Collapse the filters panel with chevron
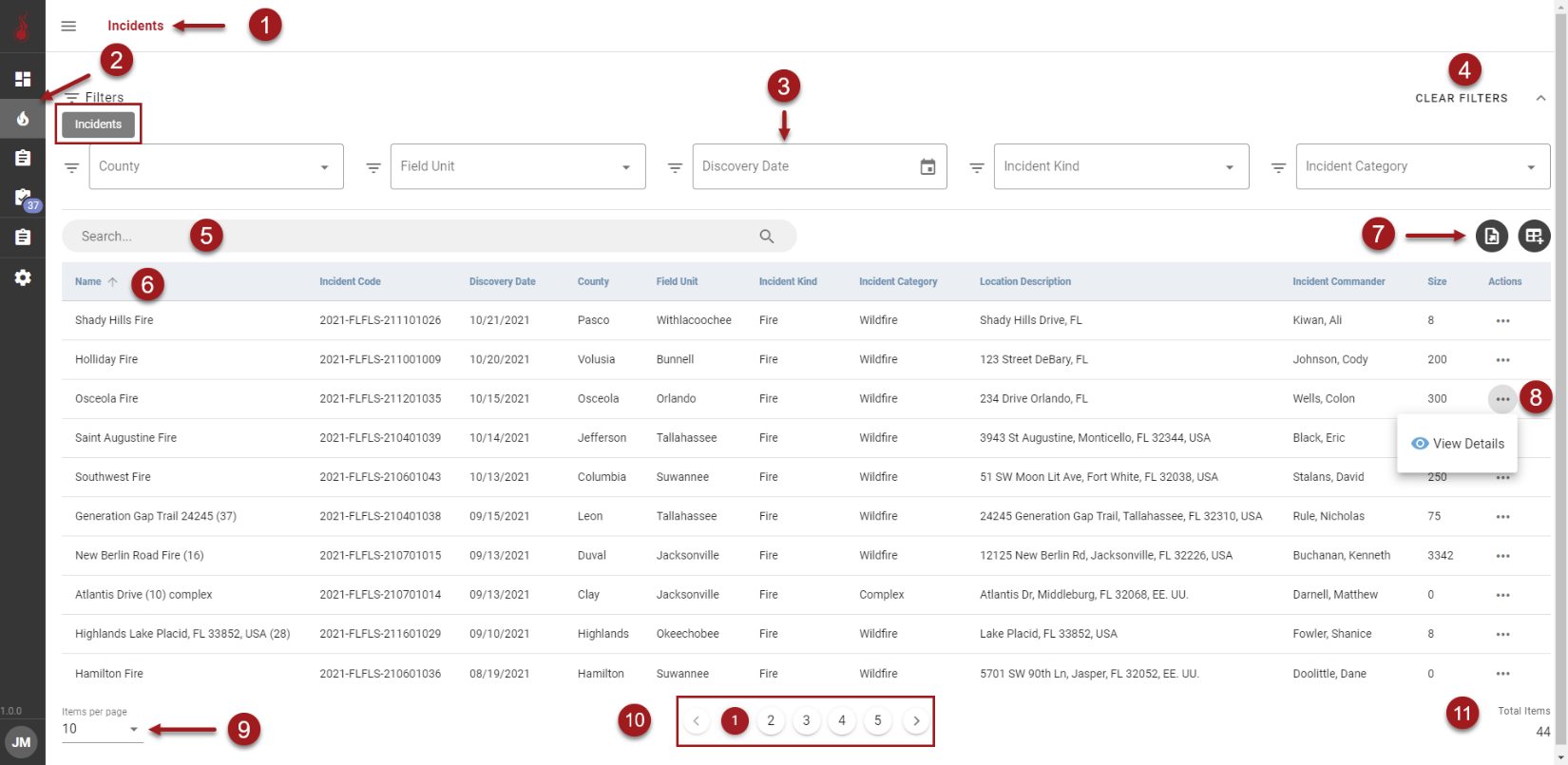This screenshot has height=765, width=1568. (1540, 98)
